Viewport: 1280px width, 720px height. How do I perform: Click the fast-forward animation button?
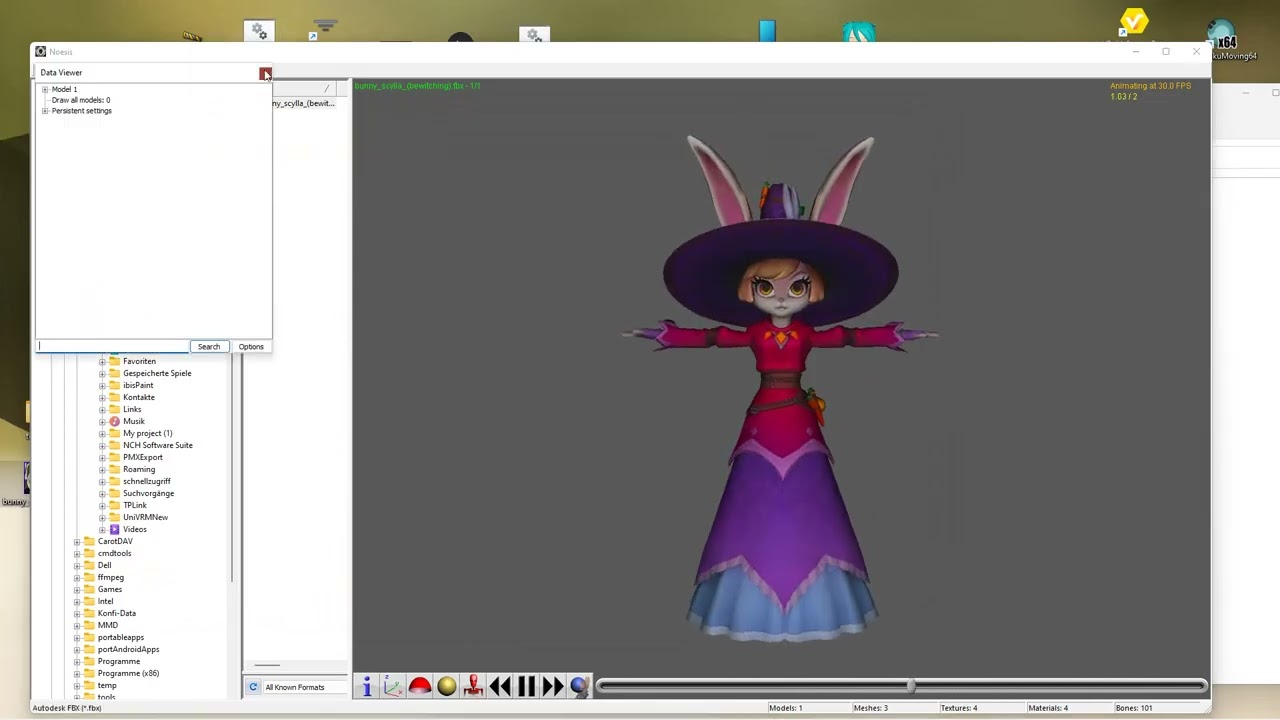click(553, 686)
